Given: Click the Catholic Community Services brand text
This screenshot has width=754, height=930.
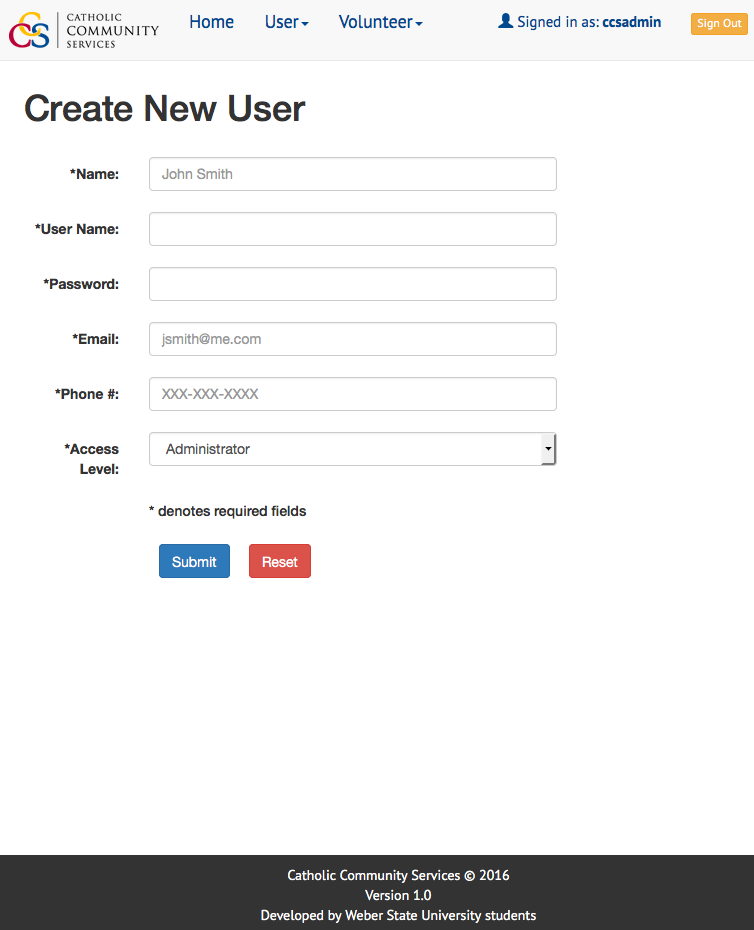Looking at the screenshot, I should (113, 30).
